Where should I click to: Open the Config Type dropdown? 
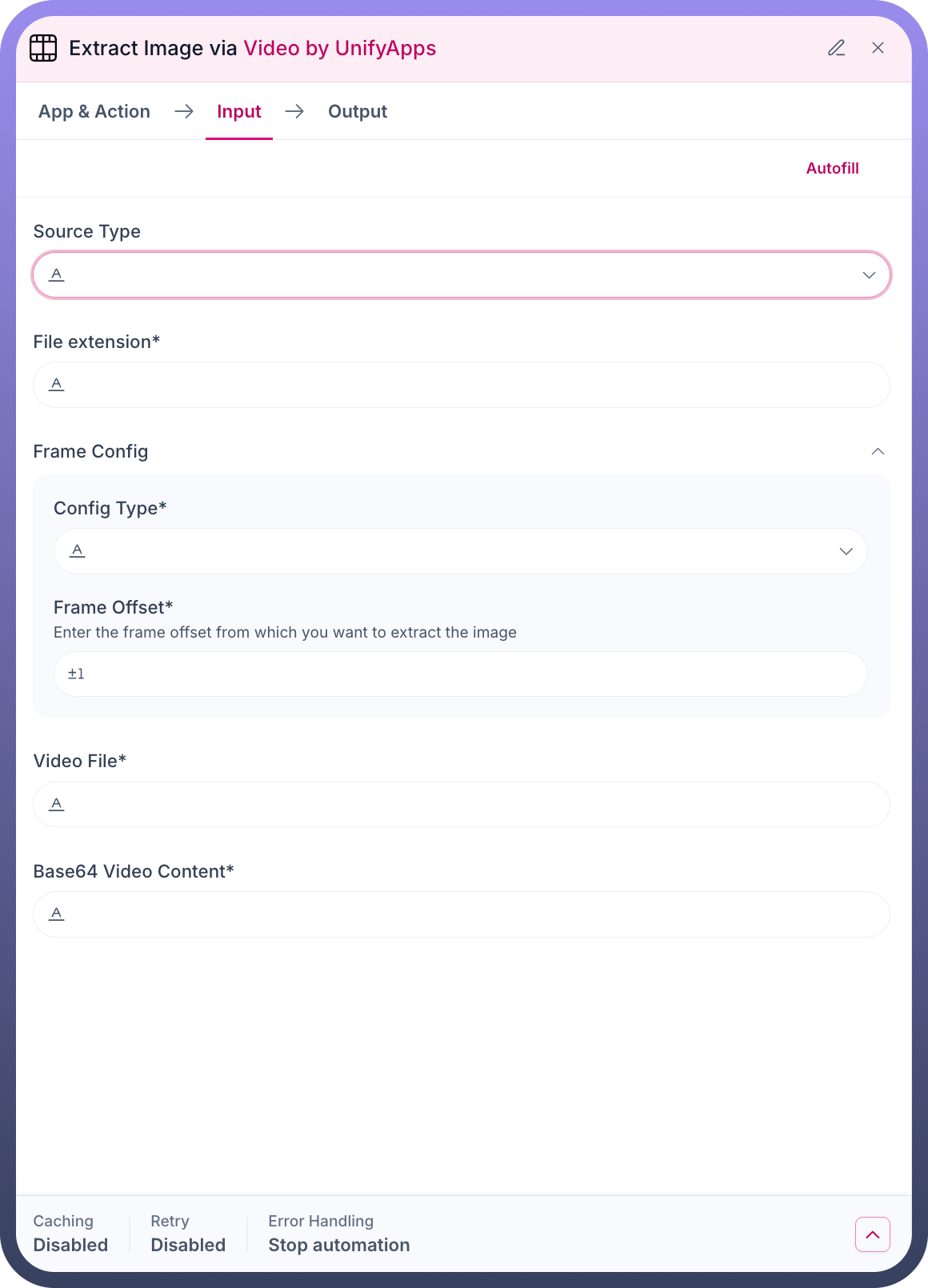(461, 551)
